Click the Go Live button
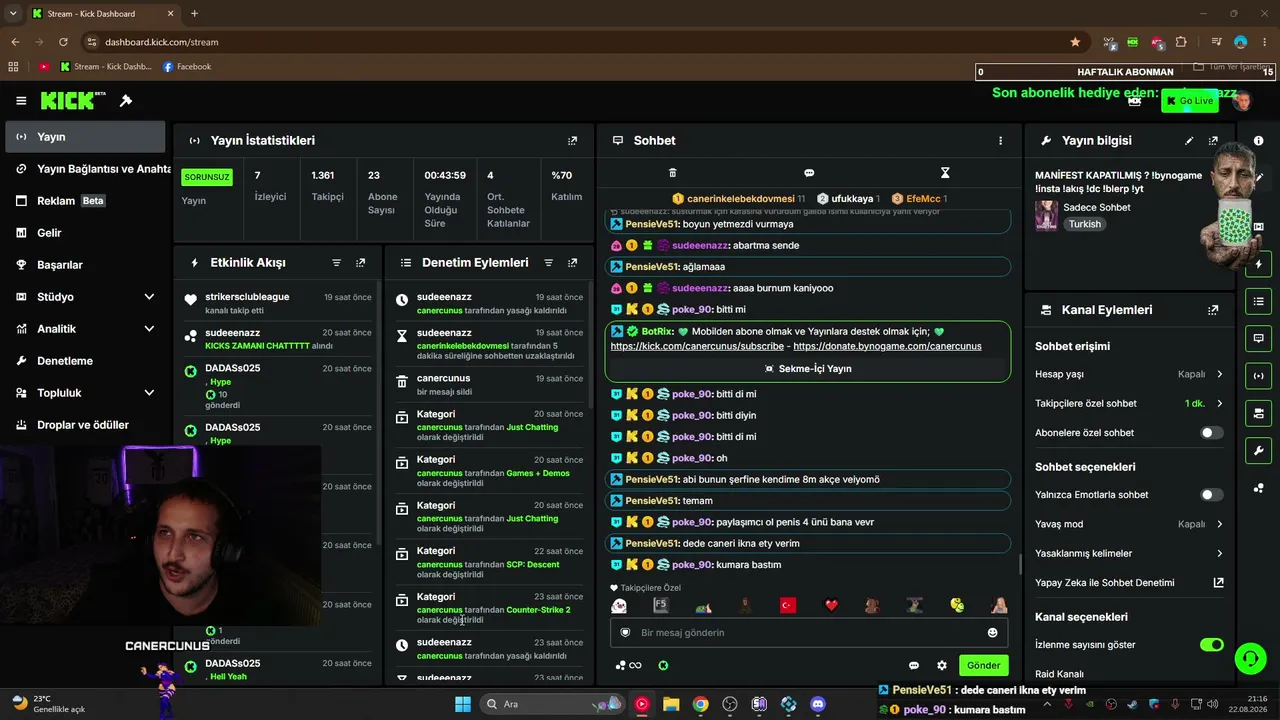This screenshot has width=1280, height=720. (1190, 101)
